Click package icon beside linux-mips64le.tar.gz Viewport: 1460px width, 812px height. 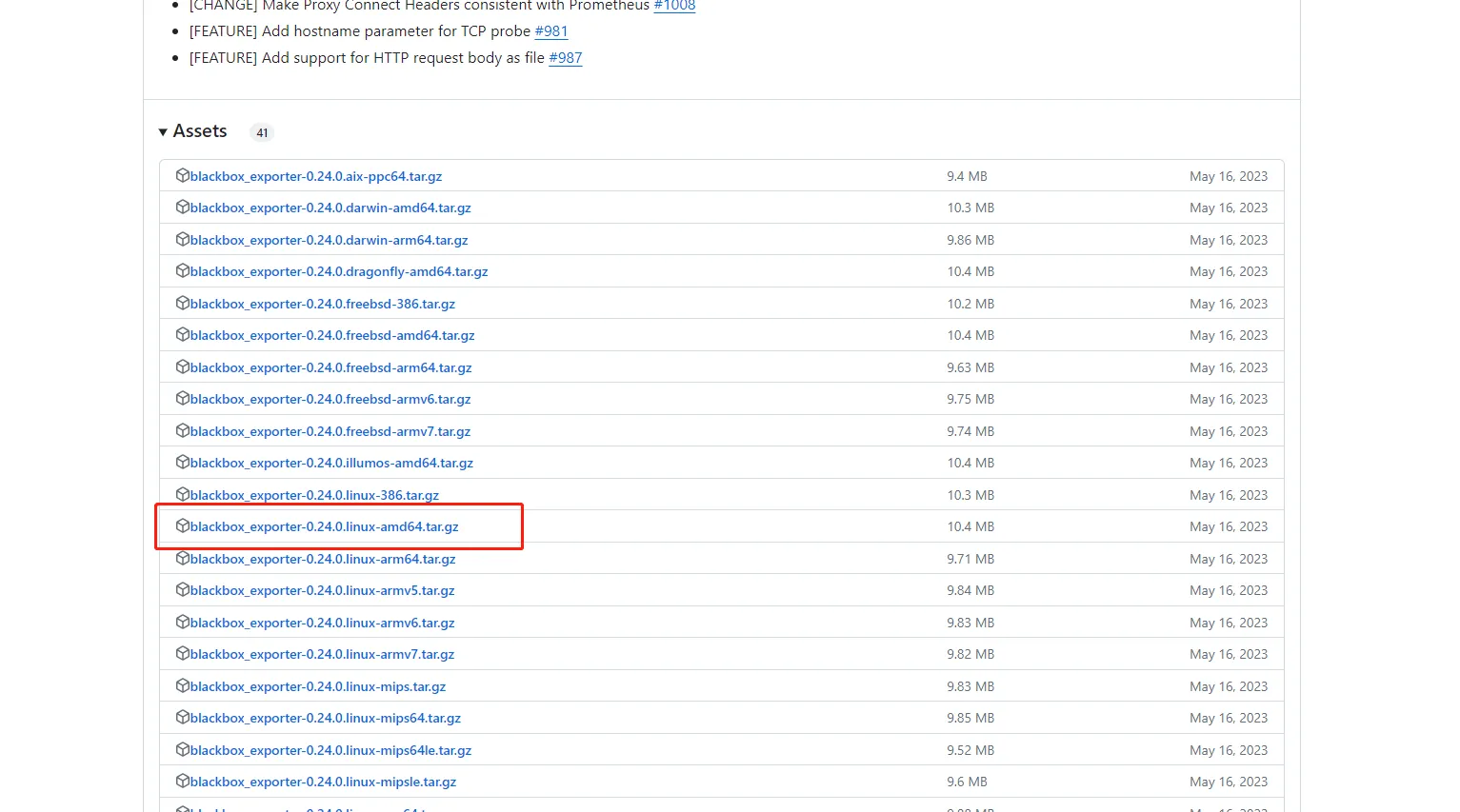(183, 749)
